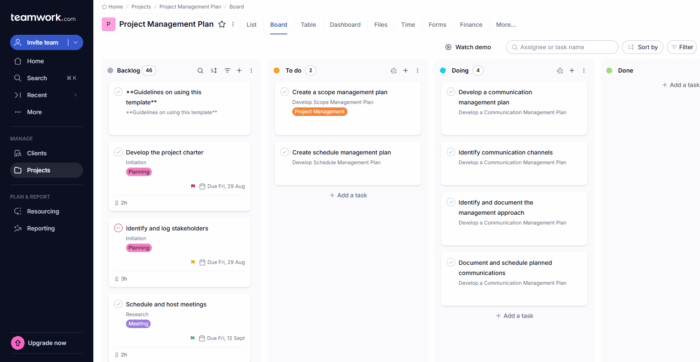The width and height of the screenshot is (700, 362).
Task: Open the Forms tab
Action: point(437,25)
